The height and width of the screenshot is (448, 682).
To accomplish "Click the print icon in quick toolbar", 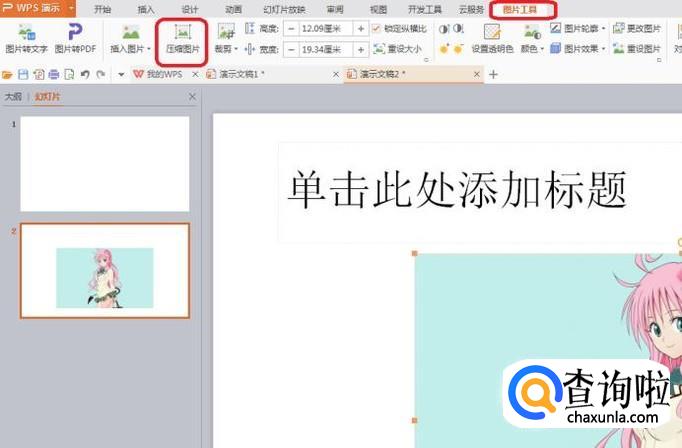I will point(54,75).
